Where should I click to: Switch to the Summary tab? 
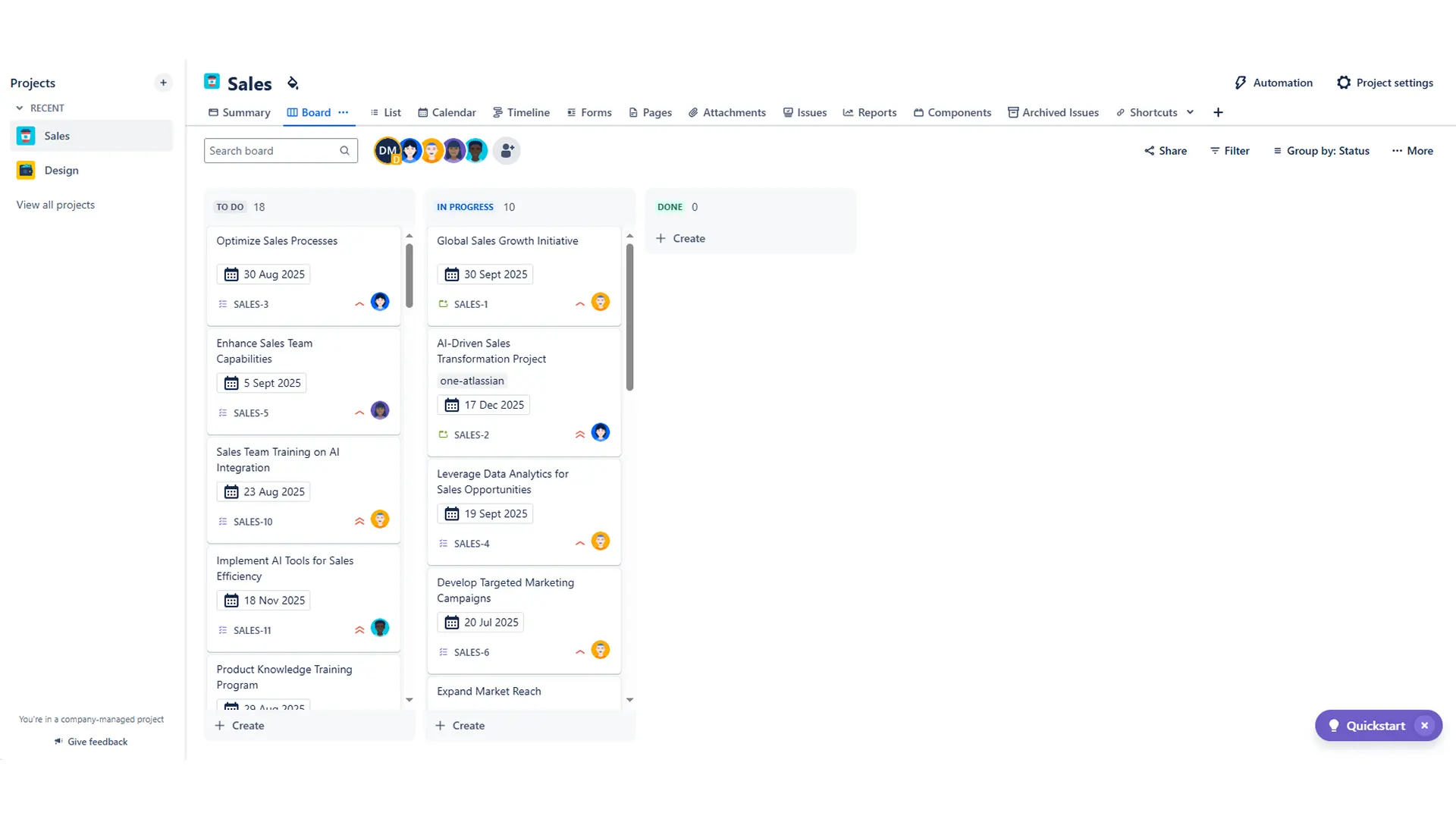point(239,112)
